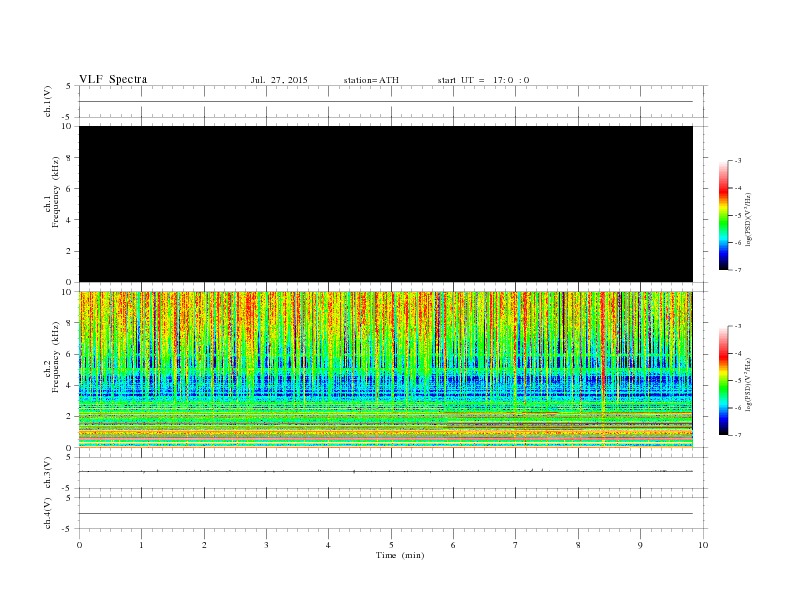This screenshot has width=792, height=612.
Task: Click the "-3" label on ch.1 colorbar
Action: (x=737, y=161)
